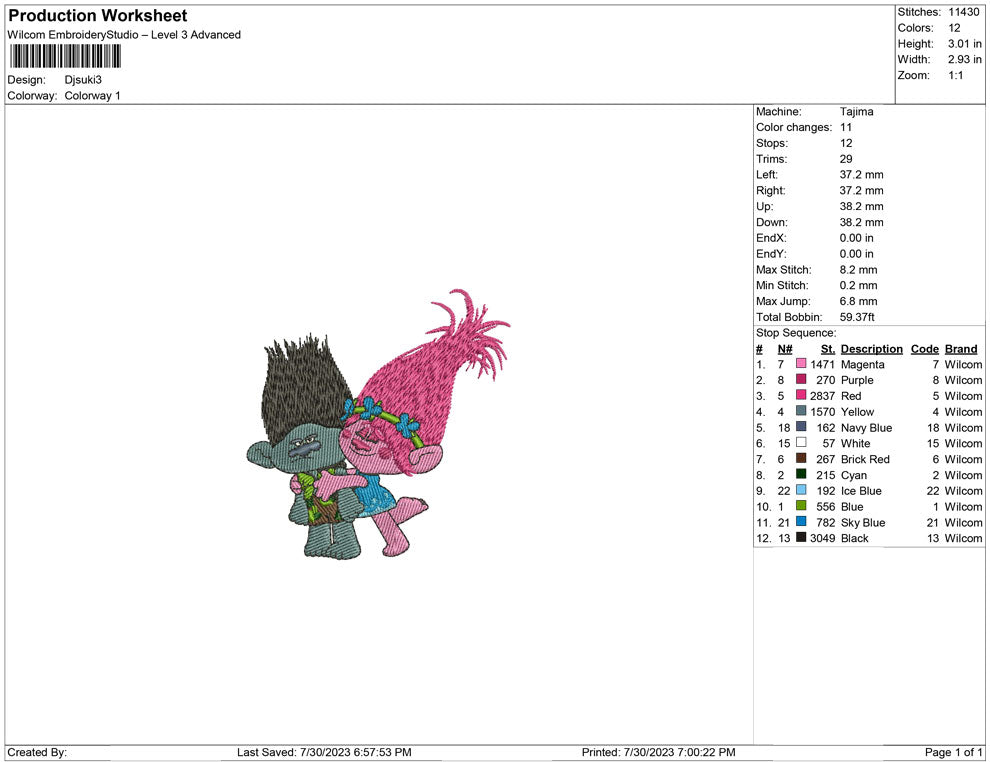Click the Min Stitch value 0.2 mm
The width and height of the screenshot is (990, 762).
coord(859,285)
